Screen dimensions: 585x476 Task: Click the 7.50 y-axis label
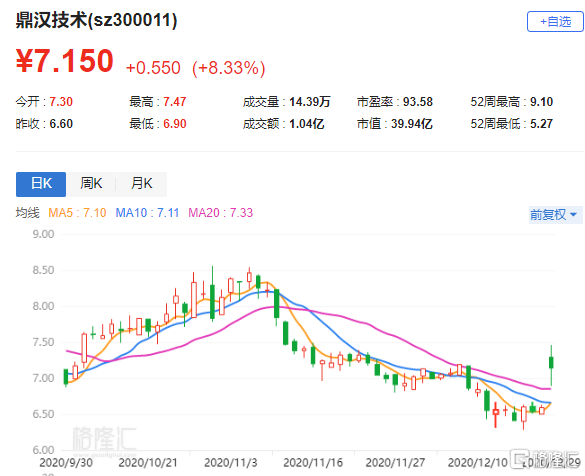point(43,342)
